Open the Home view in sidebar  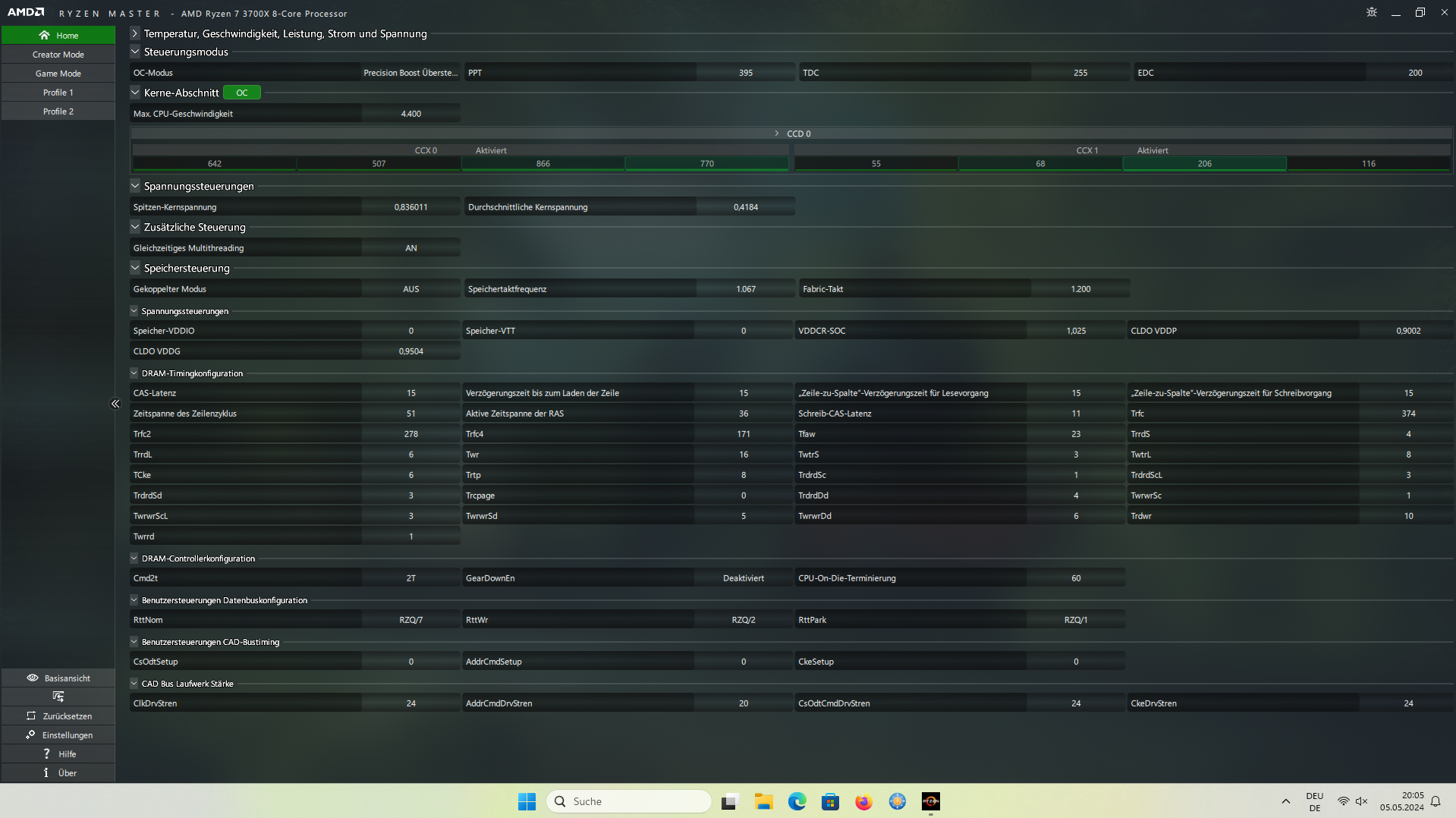tap(58, 35)
